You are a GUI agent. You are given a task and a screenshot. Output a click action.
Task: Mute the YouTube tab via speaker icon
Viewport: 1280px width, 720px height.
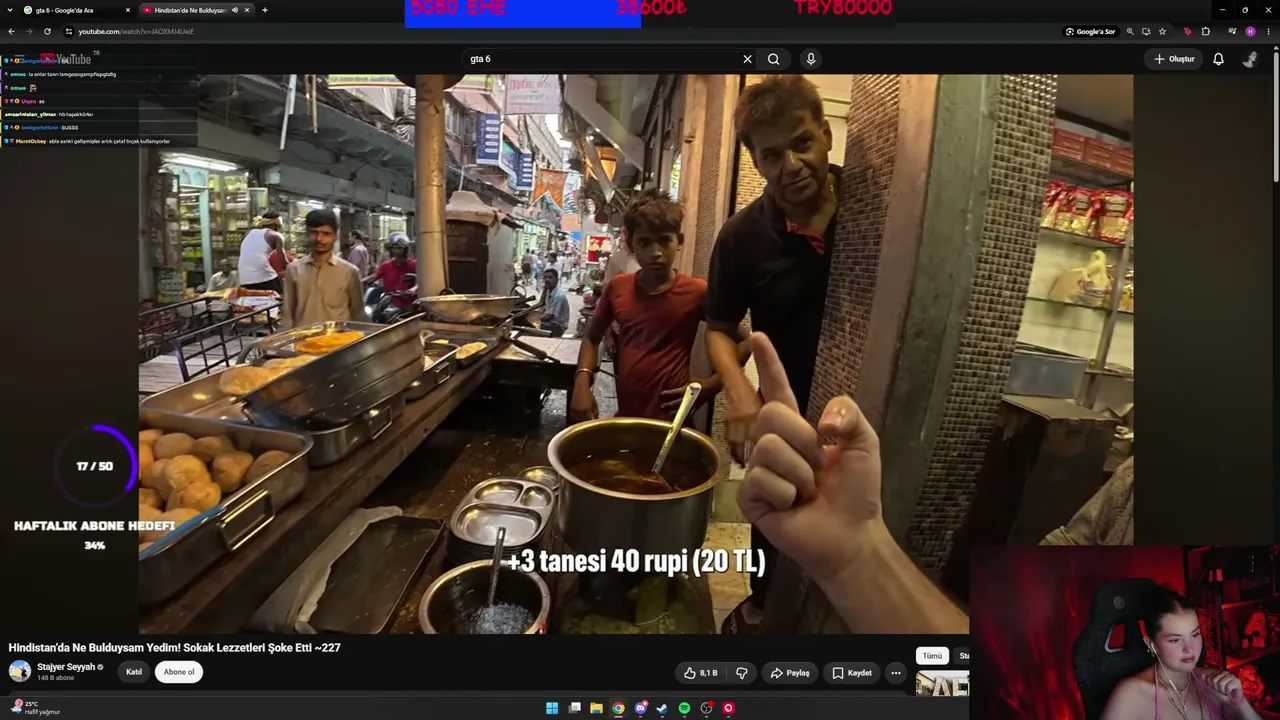(235, 10)
